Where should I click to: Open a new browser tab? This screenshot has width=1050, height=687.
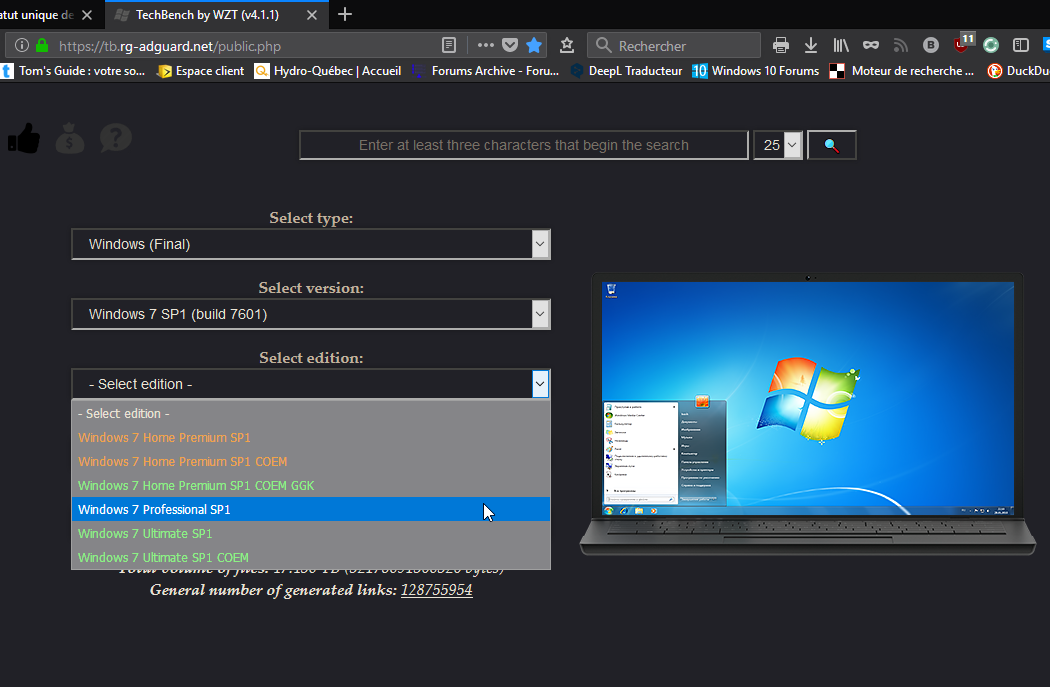point(345,14)
